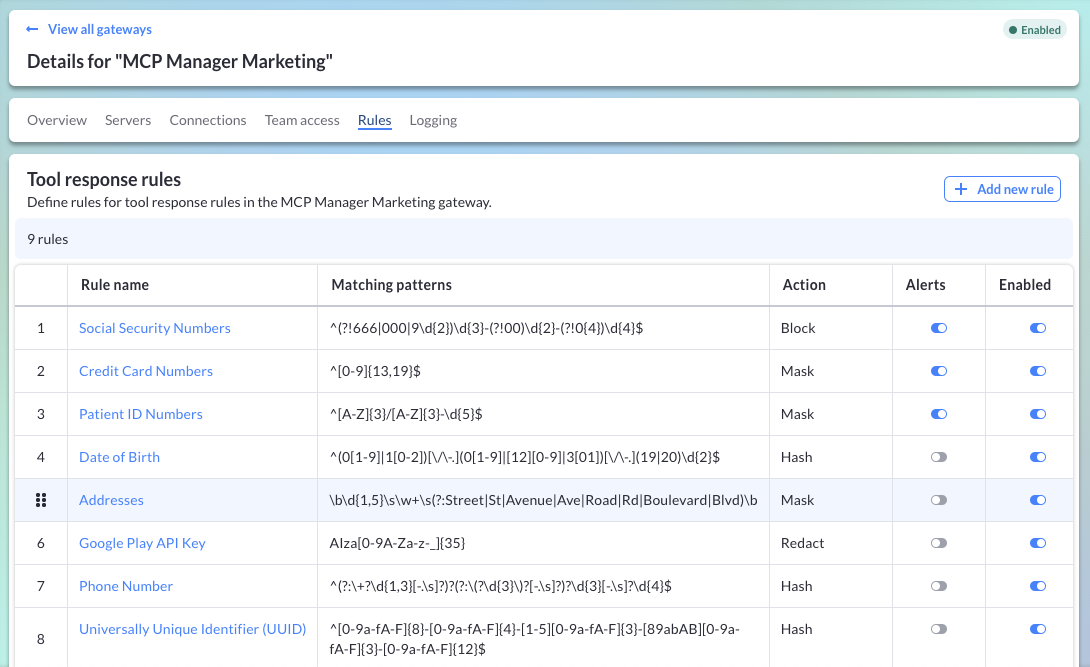Enable alerts for the Addresses rule

pos(938,500)
